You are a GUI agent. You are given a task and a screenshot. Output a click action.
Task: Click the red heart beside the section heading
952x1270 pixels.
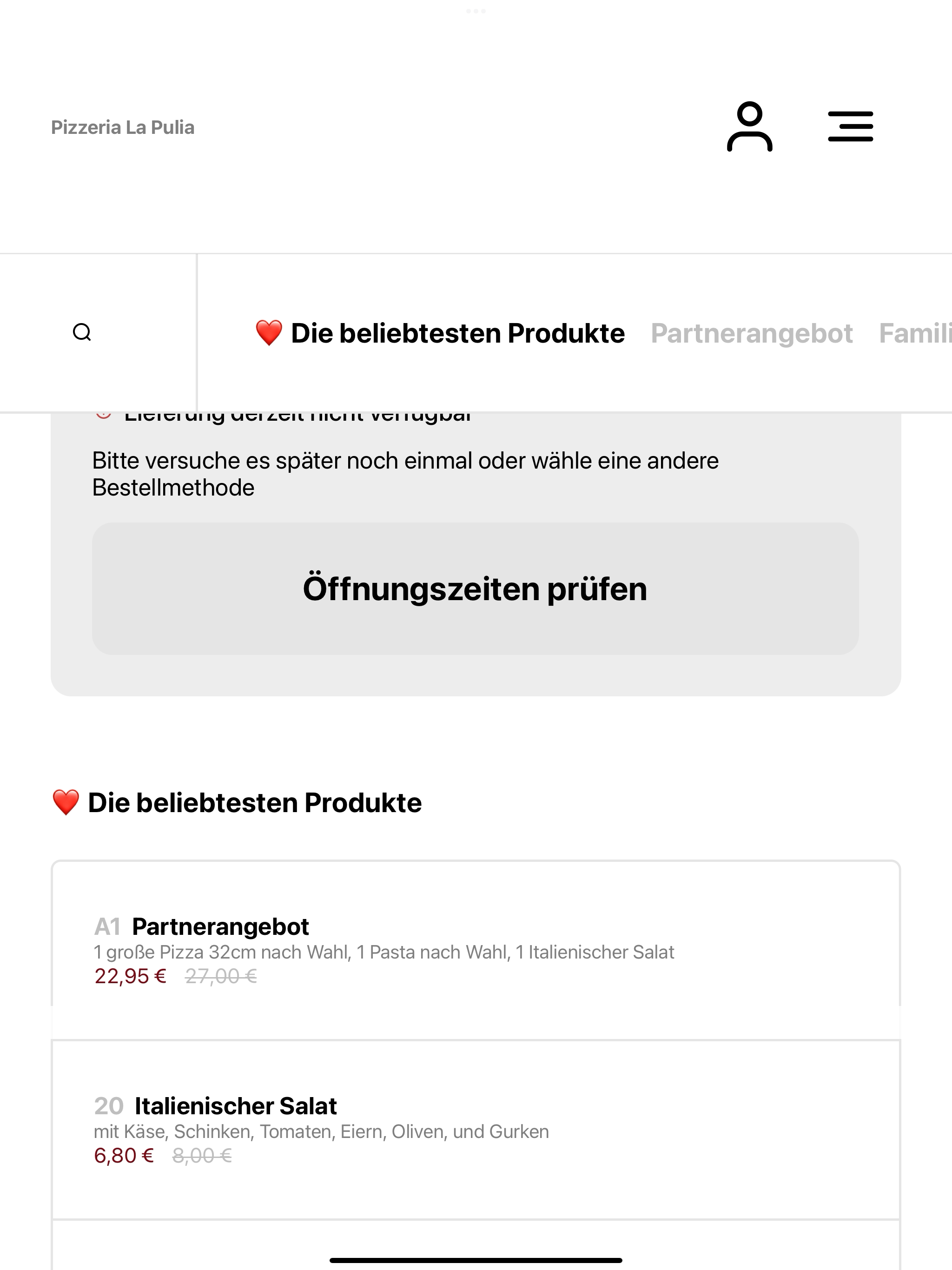(66, 802)
